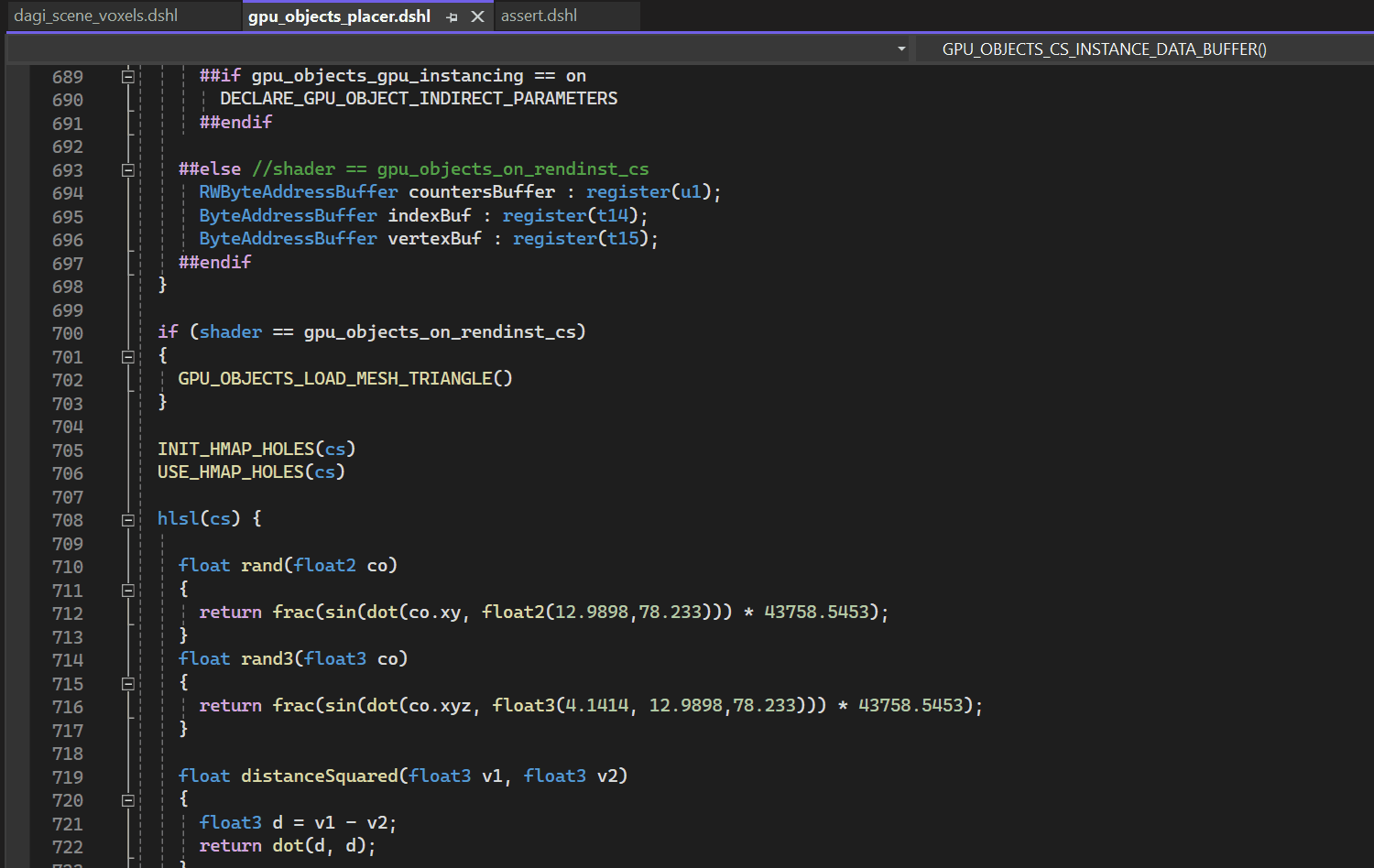Collapse the hlsl(cs) block at line 708

128,519
